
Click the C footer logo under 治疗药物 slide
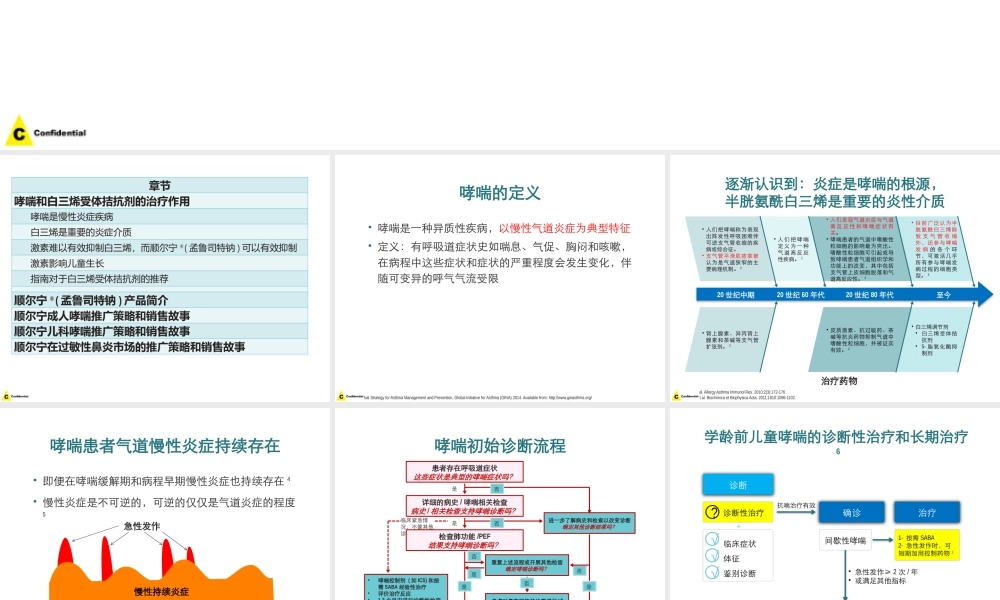point(675,395)
